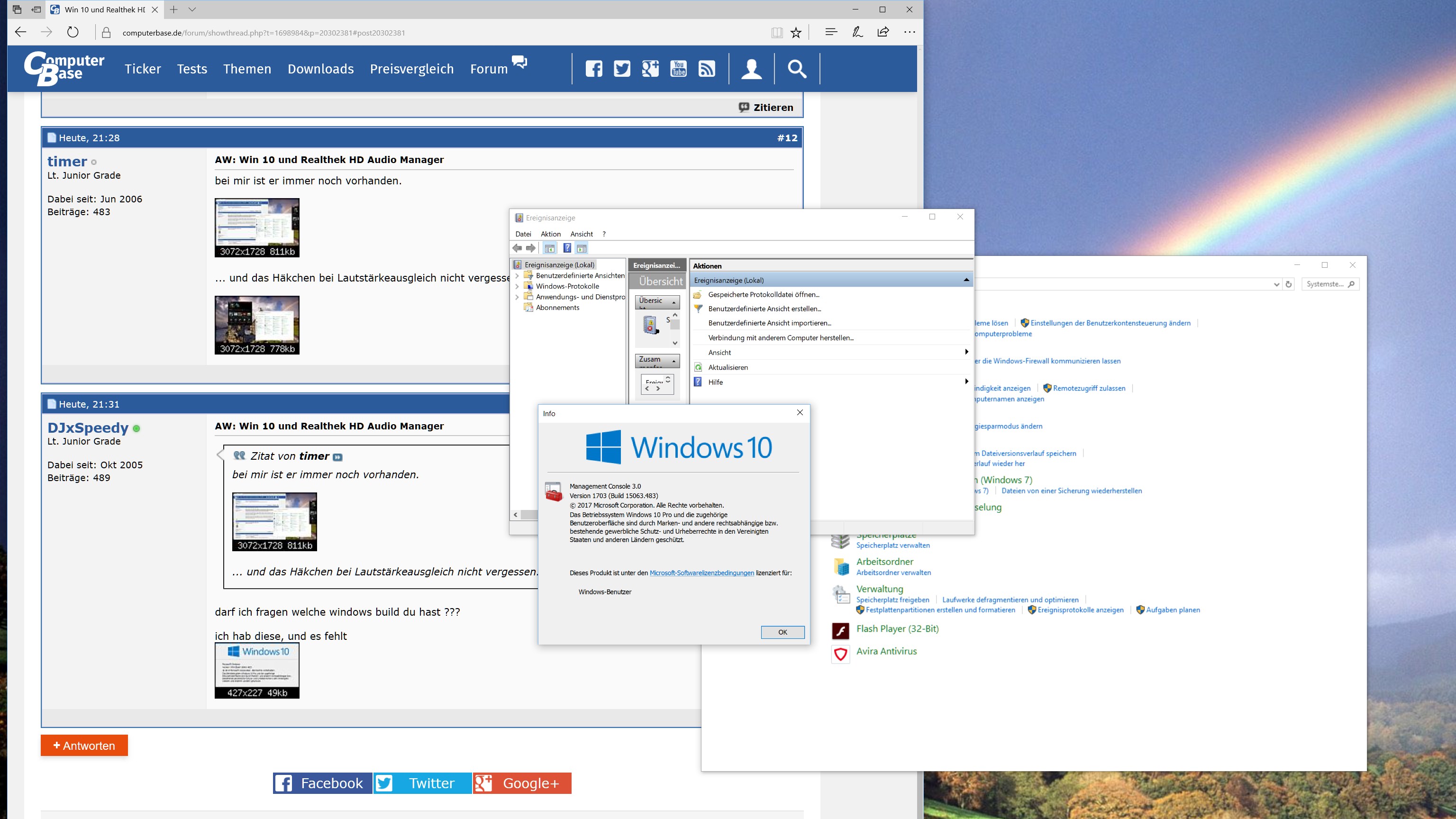Click the Systemsteuerung search input field
The image size is (1456, 819).
[1324, 284]
